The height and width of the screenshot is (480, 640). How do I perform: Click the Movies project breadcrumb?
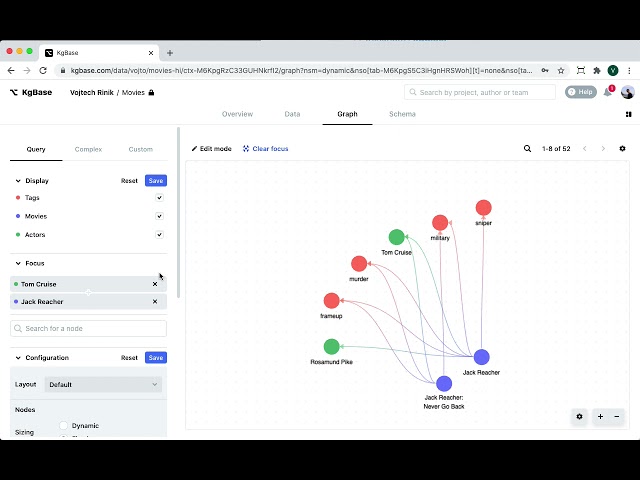[133, 93]
